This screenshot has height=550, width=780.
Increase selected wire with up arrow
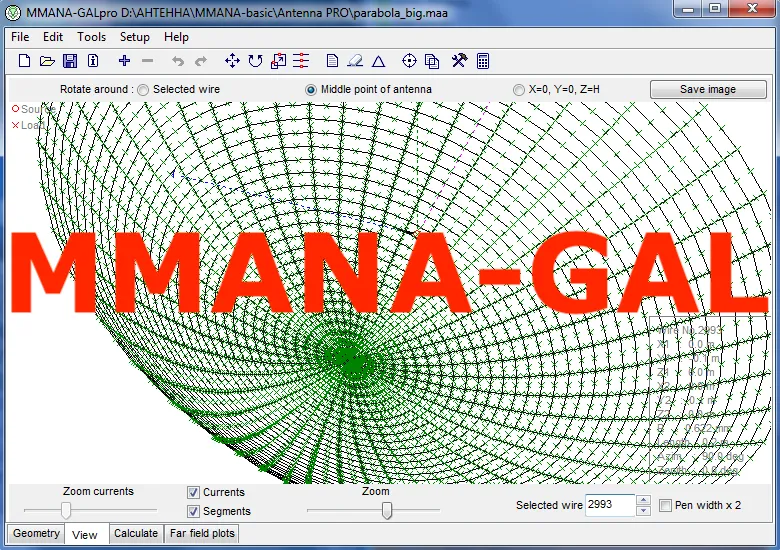point(643,500)
